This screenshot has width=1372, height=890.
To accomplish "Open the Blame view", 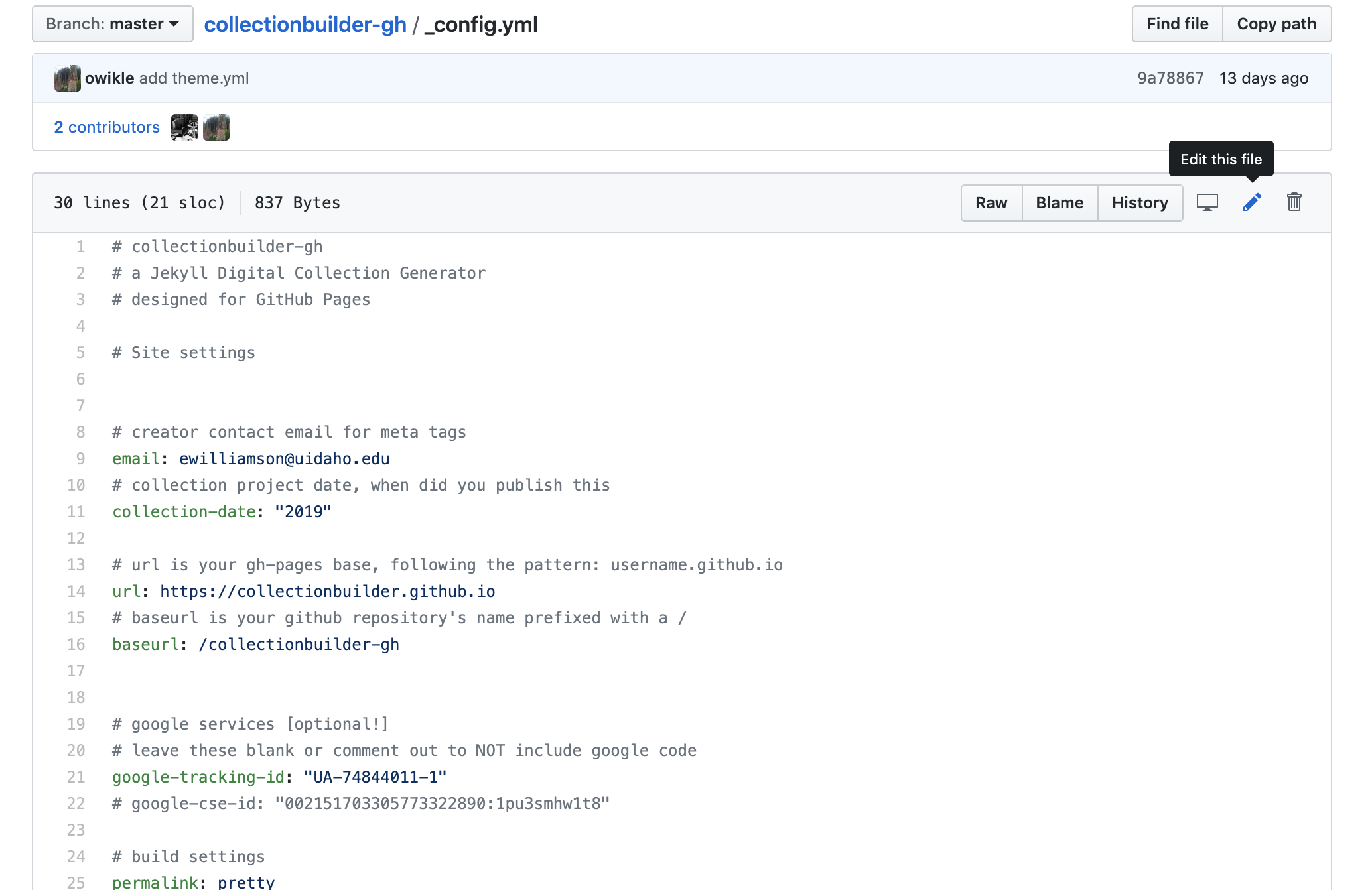I will point(1060,203).
